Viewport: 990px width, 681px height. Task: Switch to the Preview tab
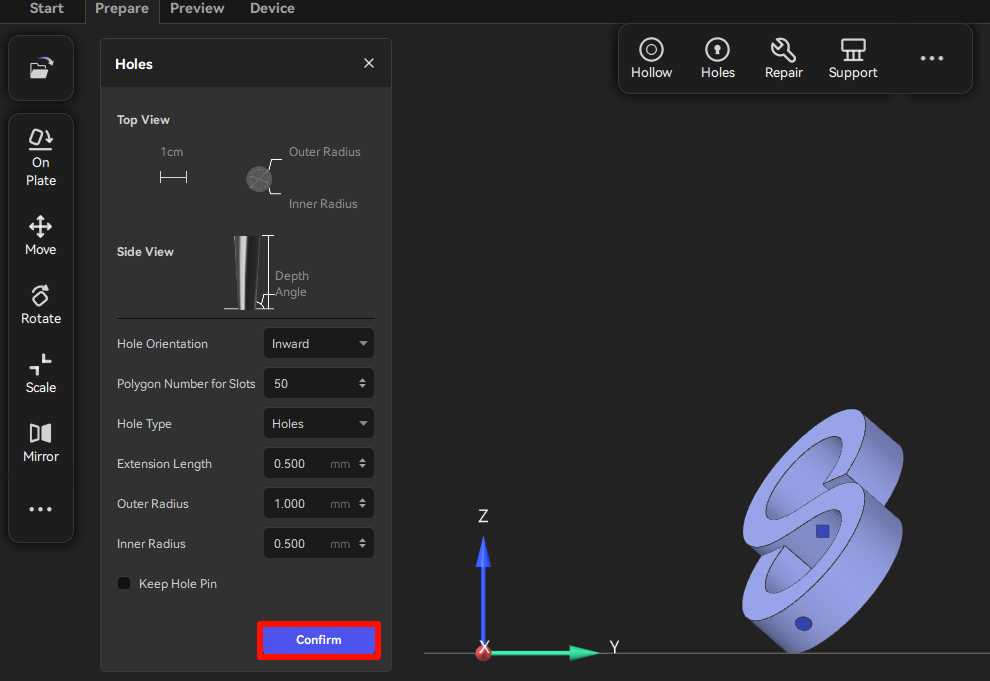(197, 9)
